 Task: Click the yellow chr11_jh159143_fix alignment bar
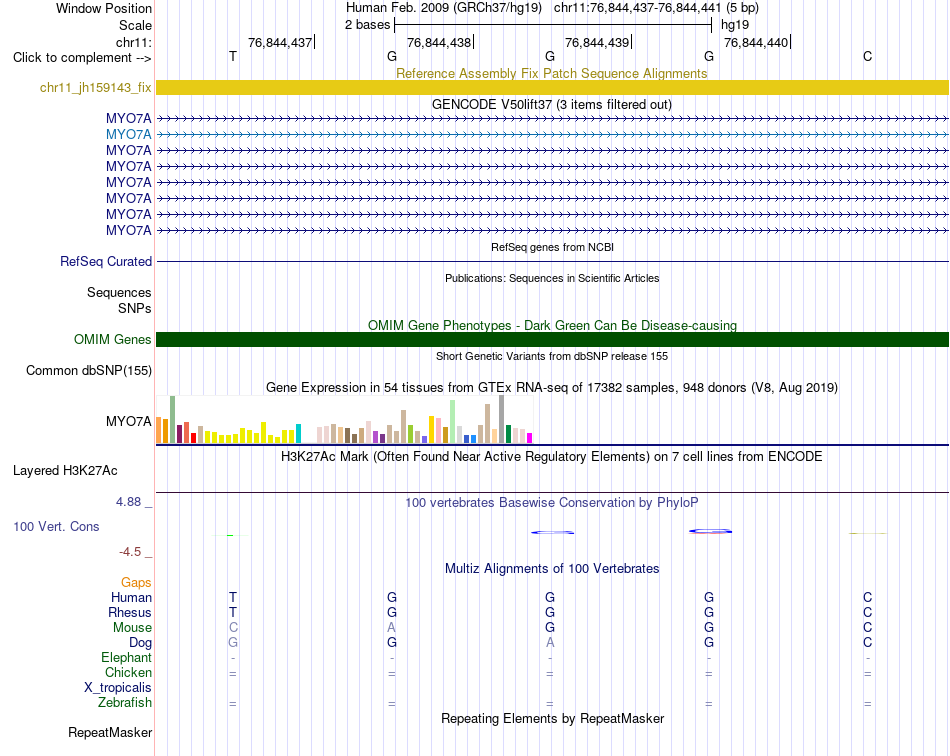pyautogui.click(x=552, y=87)
